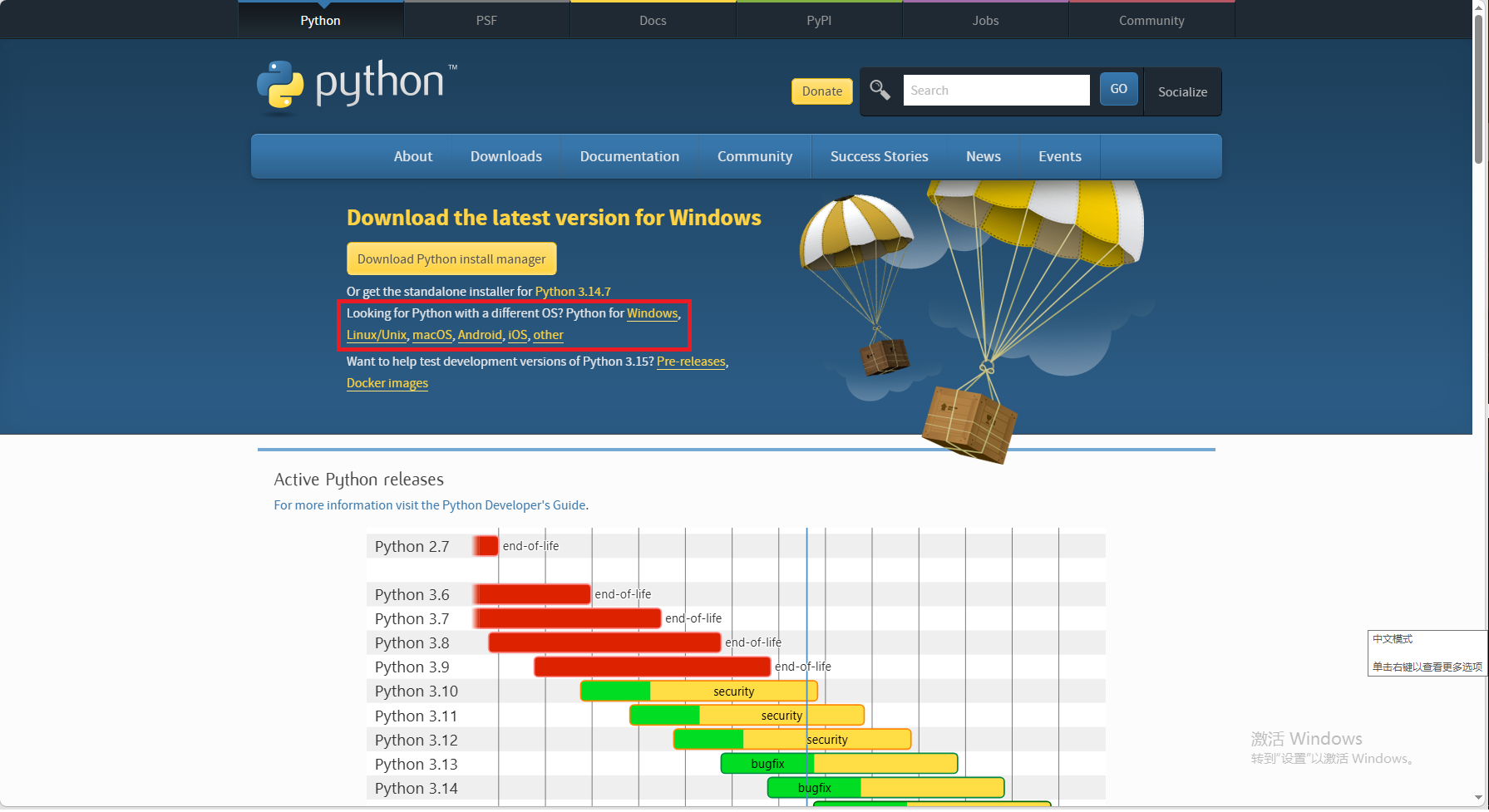Open the Success Stories menu

(880, 156)
